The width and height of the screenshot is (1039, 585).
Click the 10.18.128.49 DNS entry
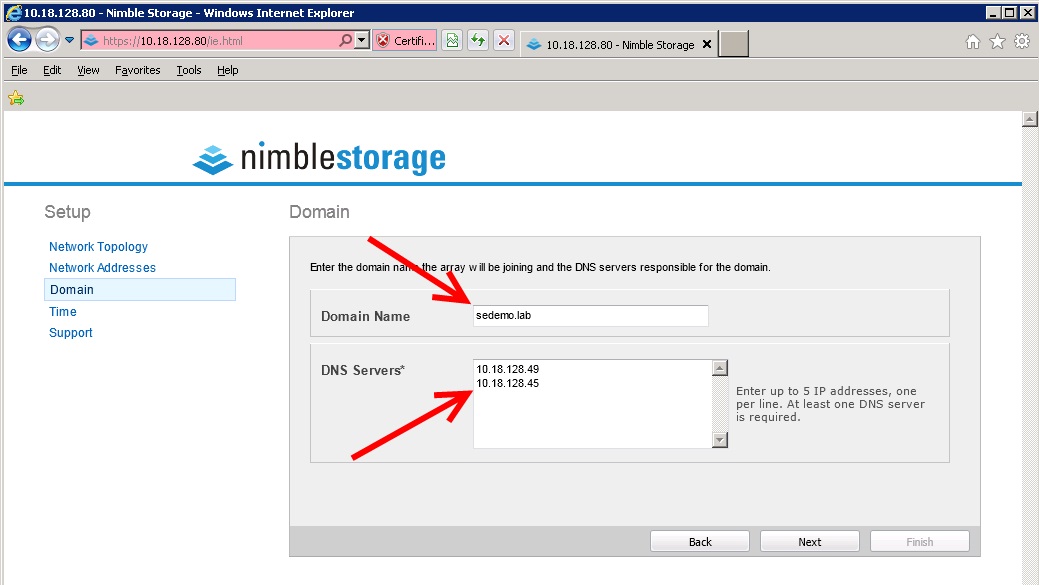(508, 369)
